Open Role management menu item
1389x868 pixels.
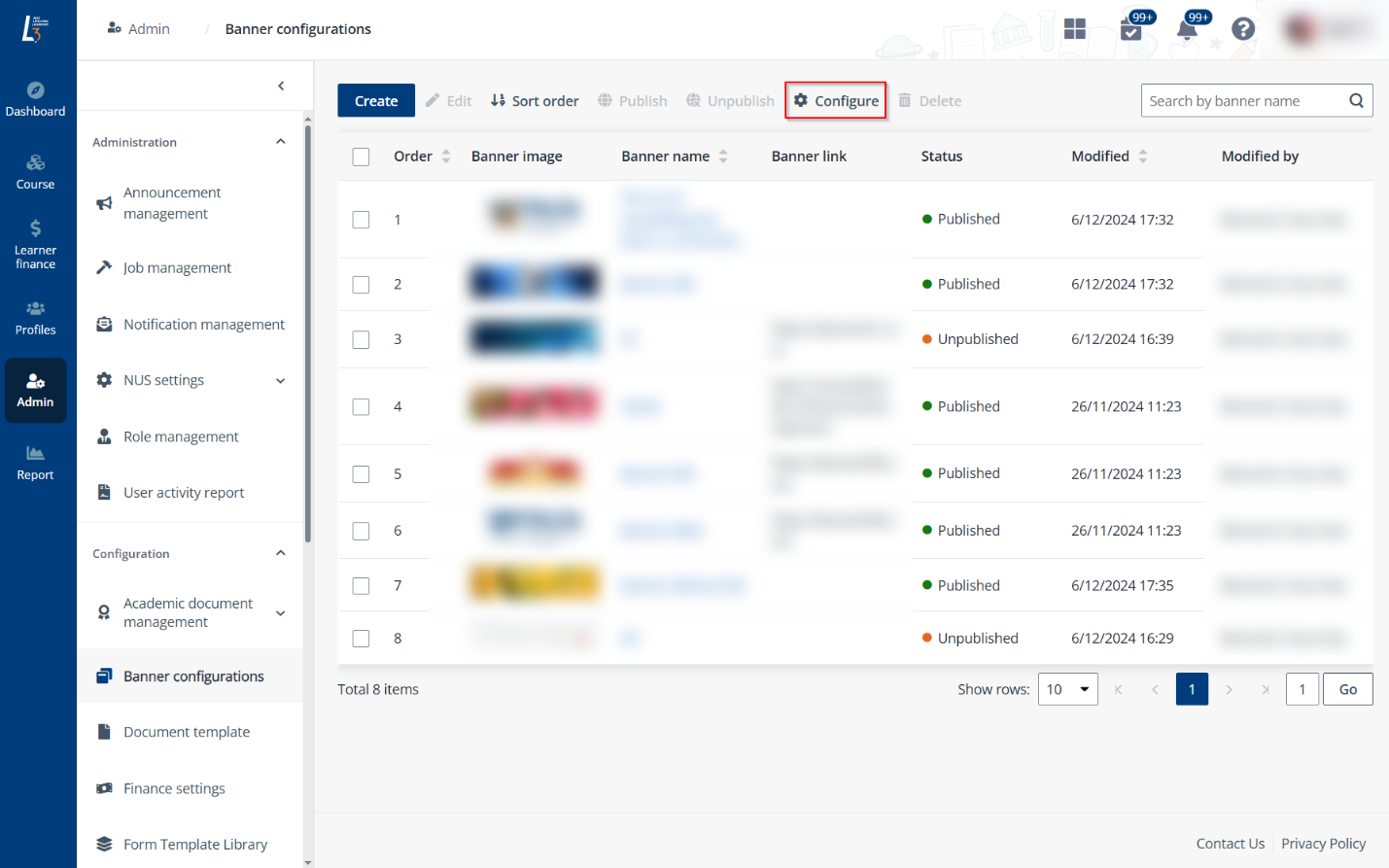click(181, 436)
